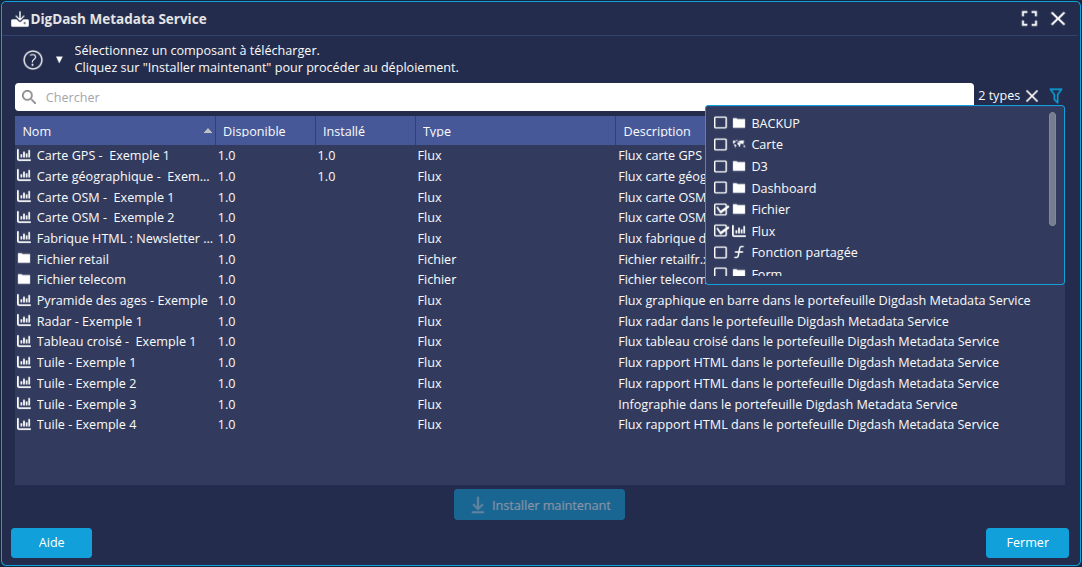Click the help question mark icon
Screen dimensions: 1082x567
[x=33, y=60]
